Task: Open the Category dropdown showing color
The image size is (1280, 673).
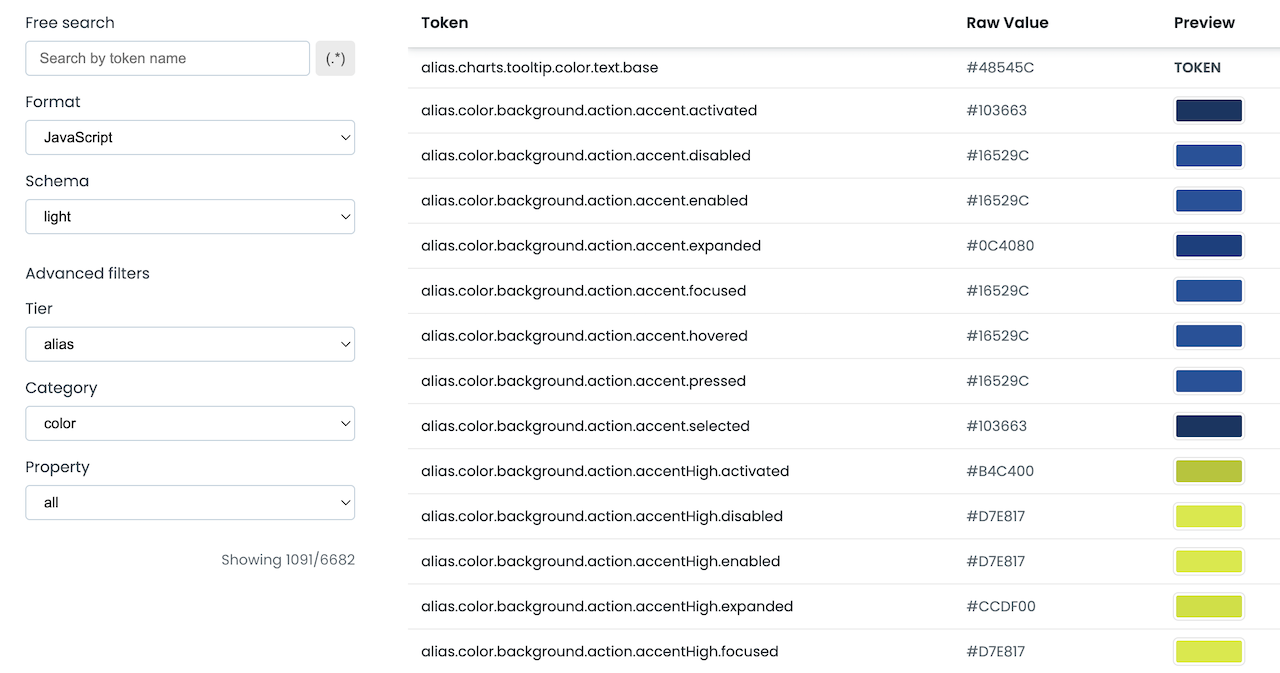Action: [190, 423]
